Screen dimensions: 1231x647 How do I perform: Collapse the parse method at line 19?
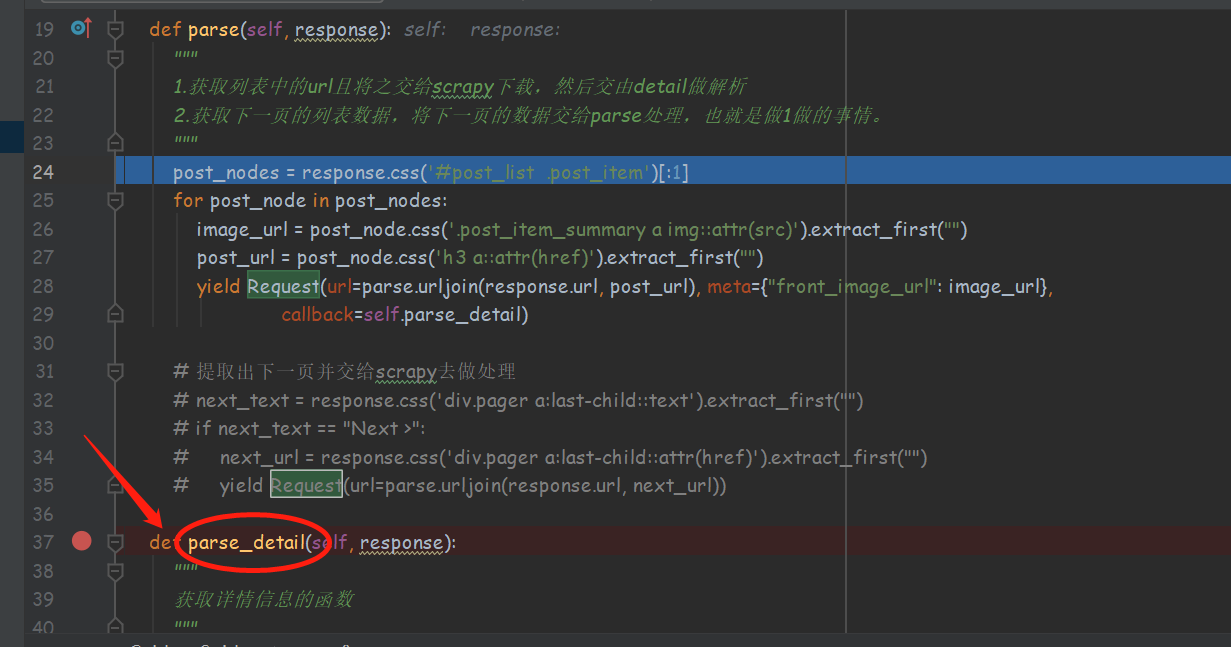(x=115, y=29)
